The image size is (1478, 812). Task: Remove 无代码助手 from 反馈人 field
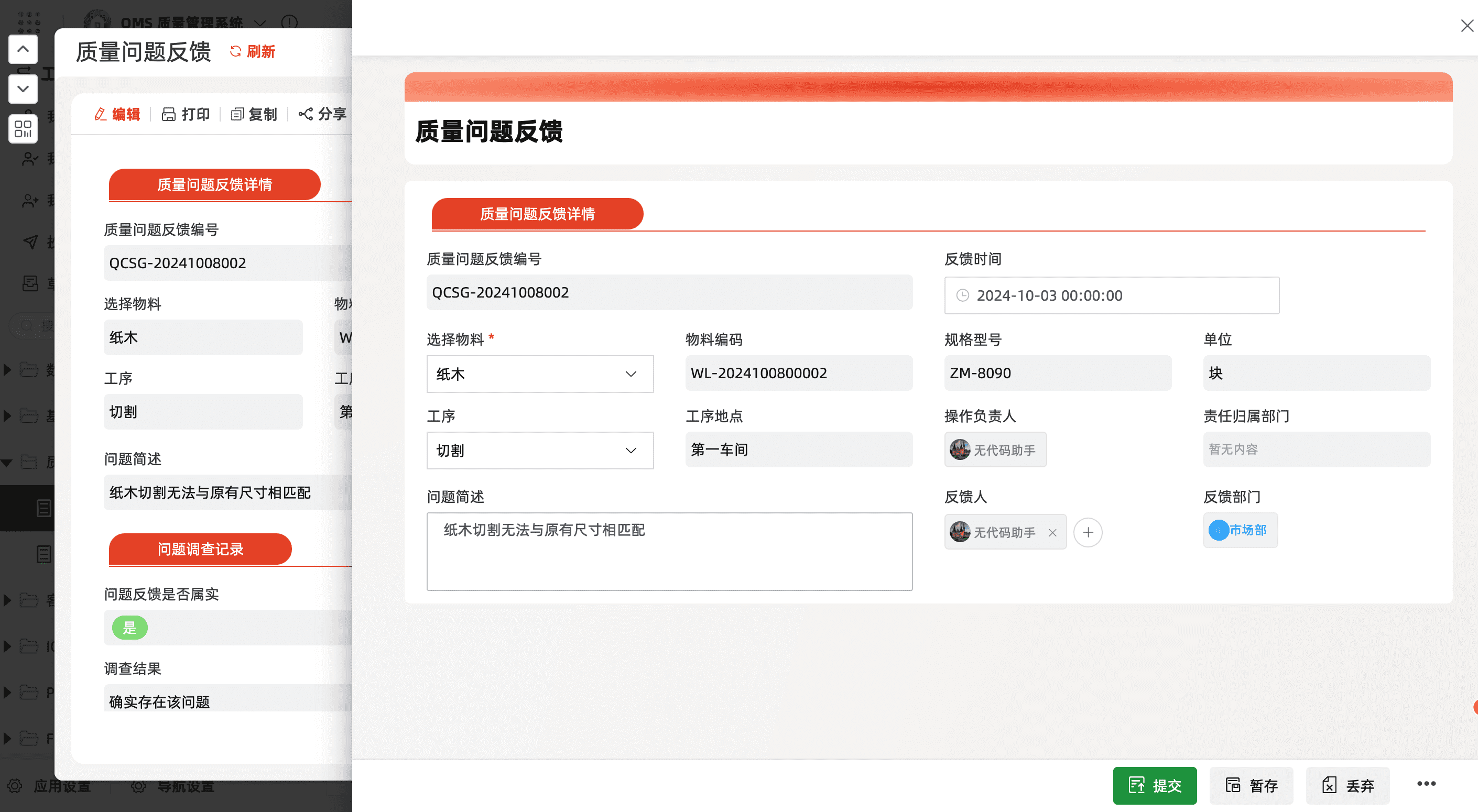pyautogui.click(x=1052, y=533)
